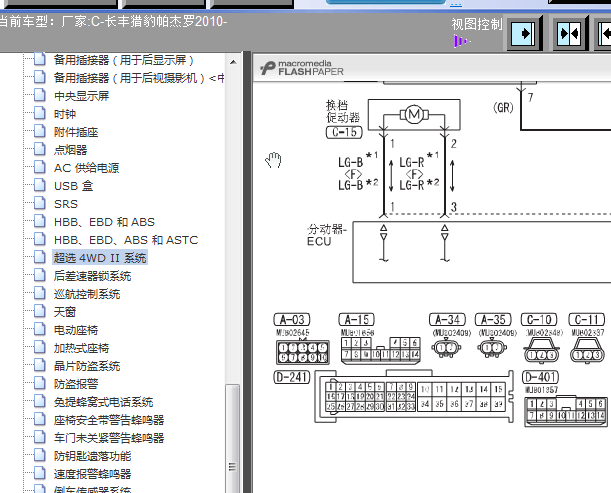Viewport: 611px width, 493px height.
Task: Click the tree panel scrollbar thumb
Action: (233, 438)
